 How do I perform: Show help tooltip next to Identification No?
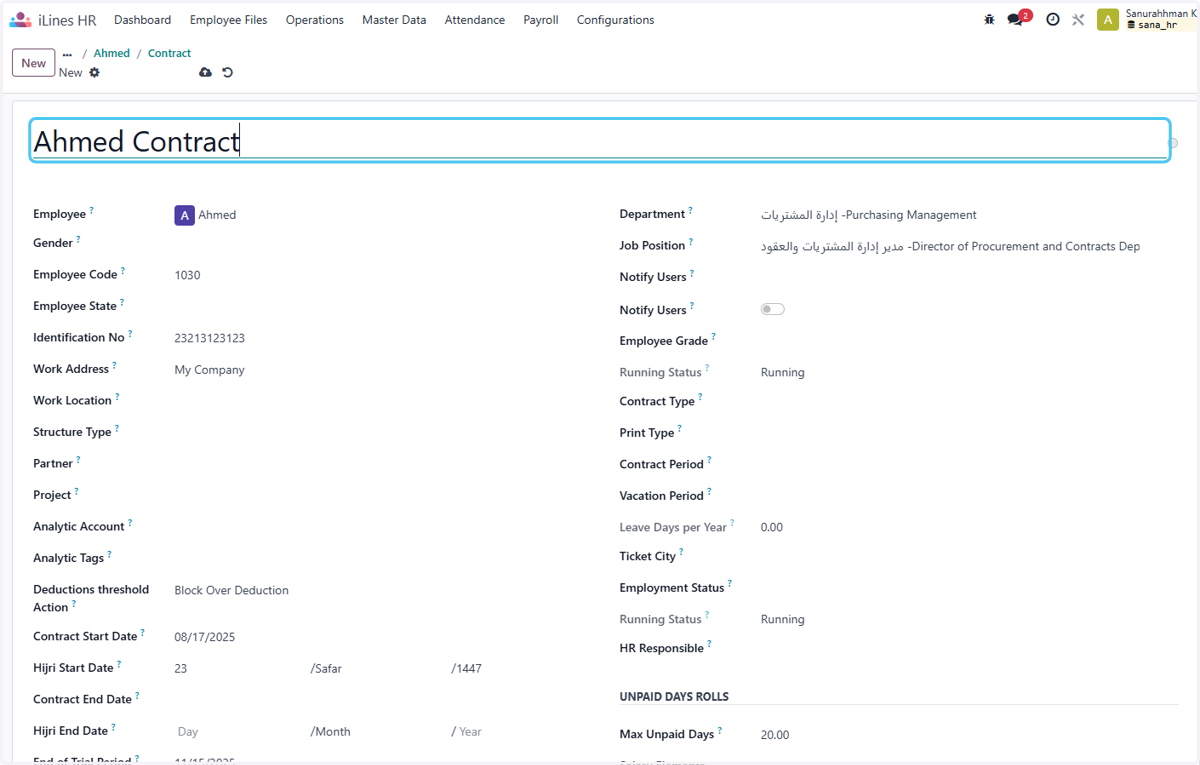130,335
